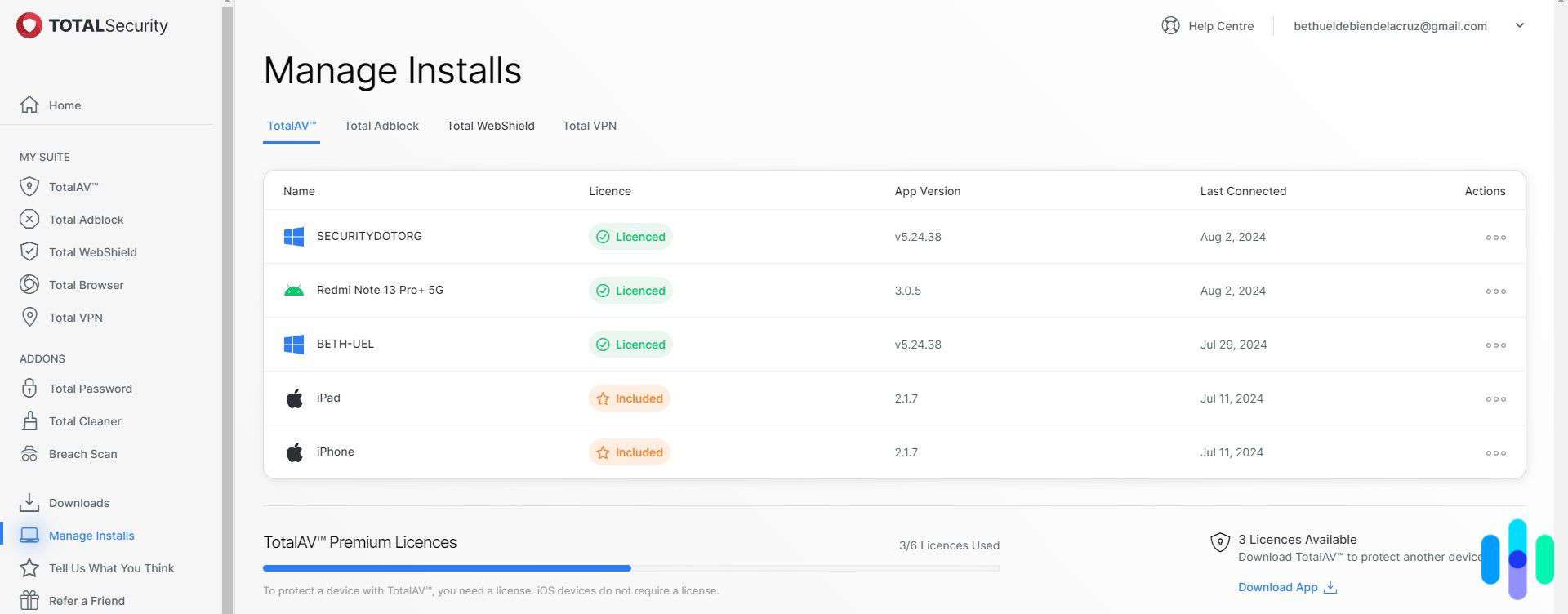1568x614 pixels.
Task: Click the Last Connected column header
Action: coord(1243,191)
